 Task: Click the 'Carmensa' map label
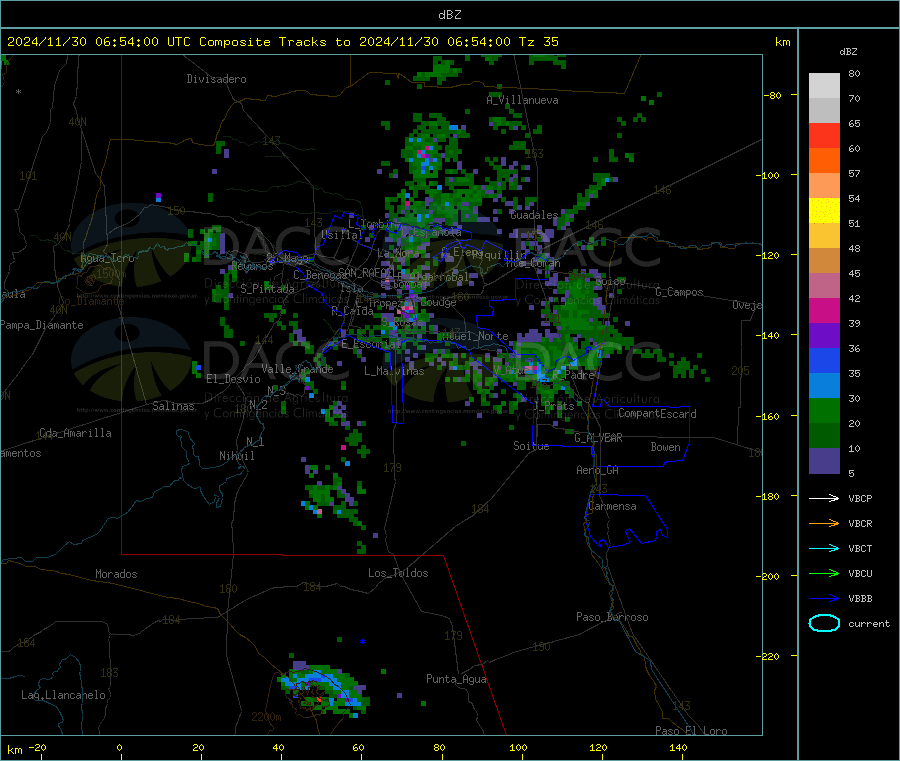pos(612,506)
